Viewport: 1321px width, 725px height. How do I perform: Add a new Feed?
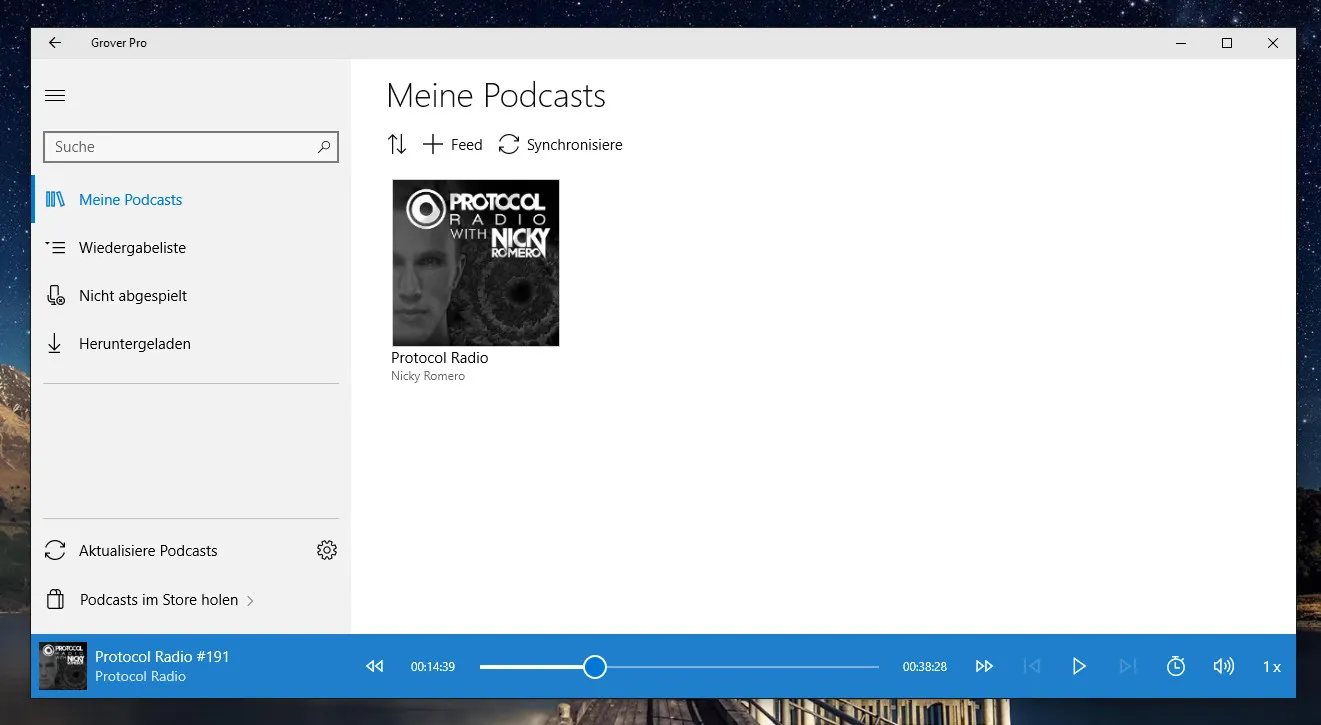pos(452,145)
